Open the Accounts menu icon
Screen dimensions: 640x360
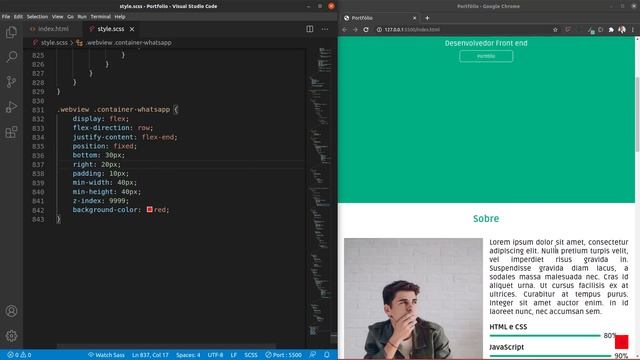point(11,311)
